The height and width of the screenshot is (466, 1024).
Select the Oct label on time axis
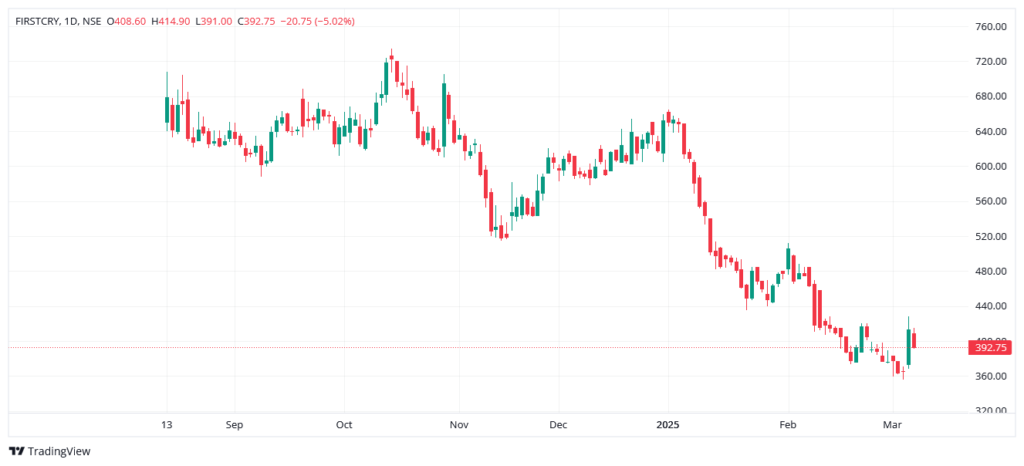coord(344,424)
